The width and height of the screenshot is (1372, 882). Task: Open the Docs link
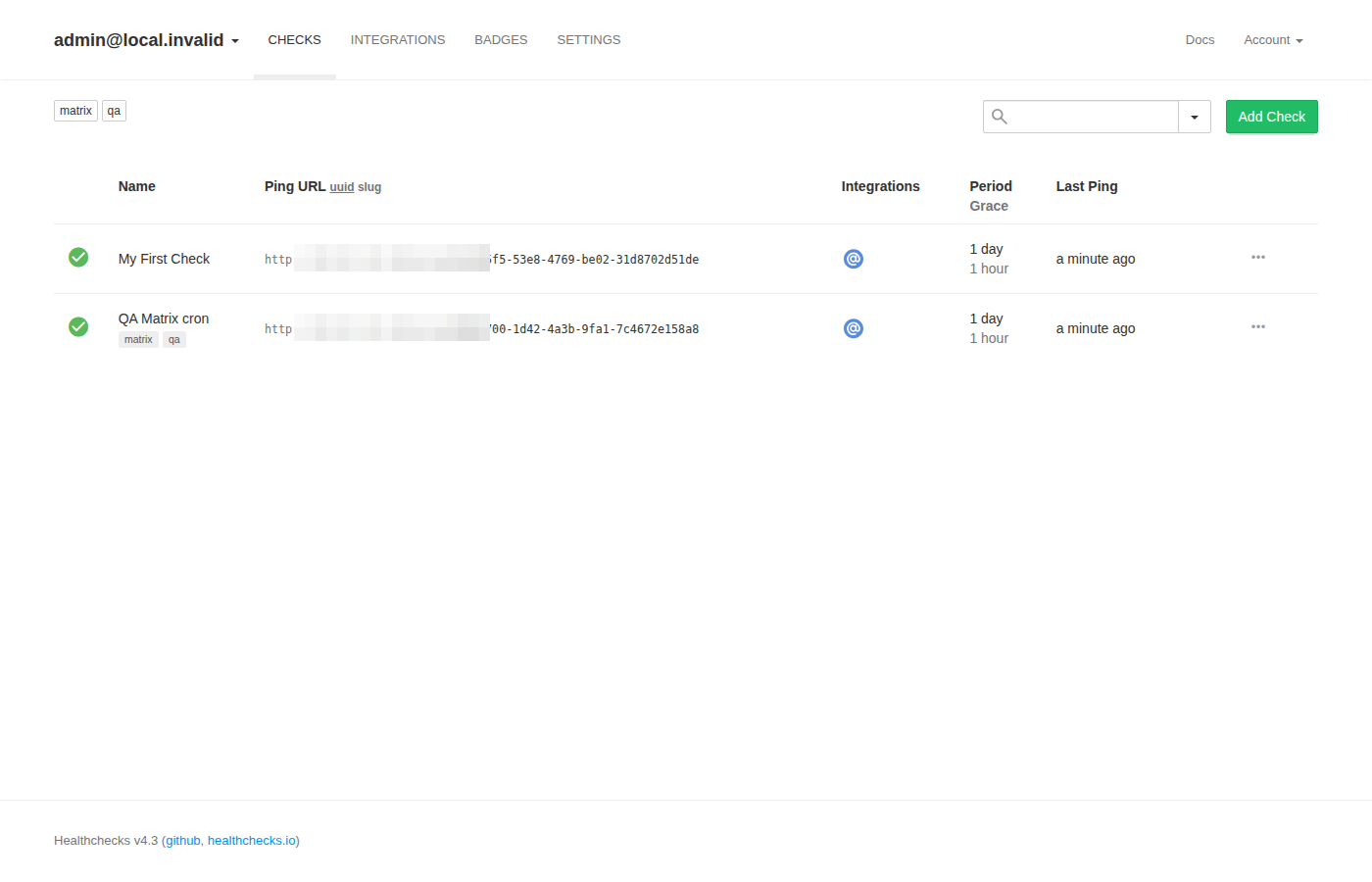[x=1200, y=40]
